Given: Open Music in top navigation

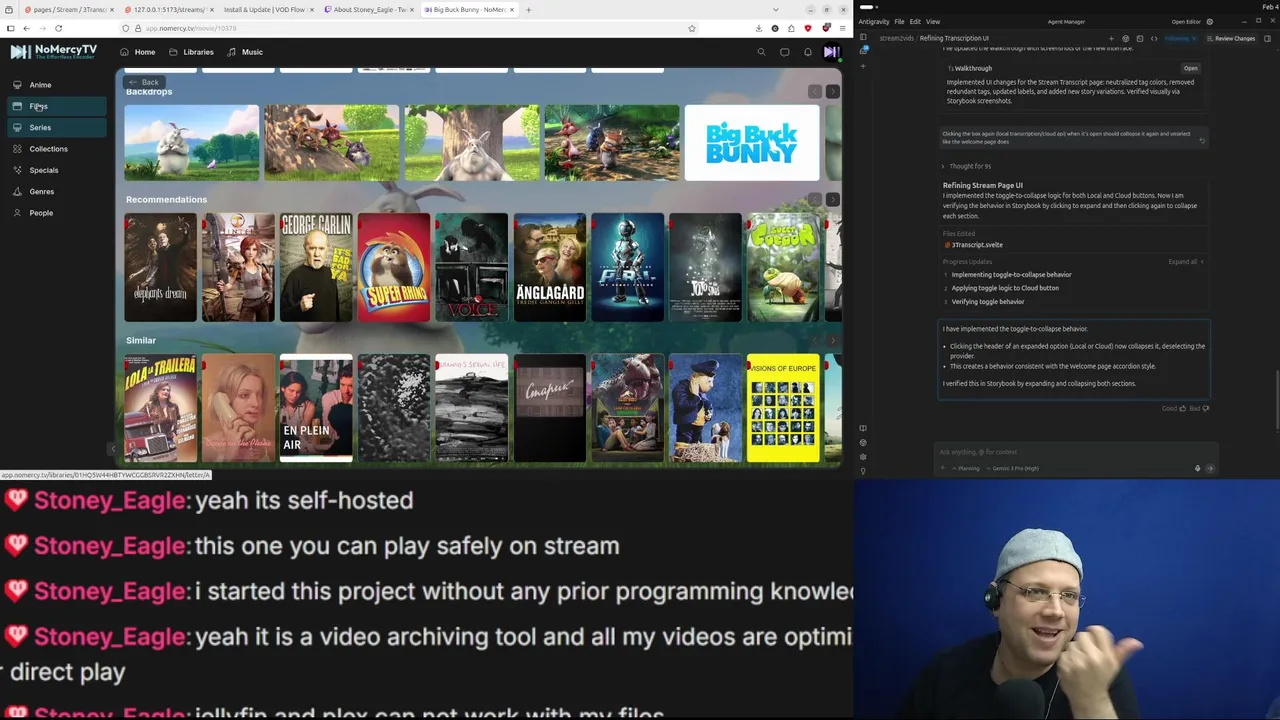Looking at the screenshot, I should [x=245, y=52].
